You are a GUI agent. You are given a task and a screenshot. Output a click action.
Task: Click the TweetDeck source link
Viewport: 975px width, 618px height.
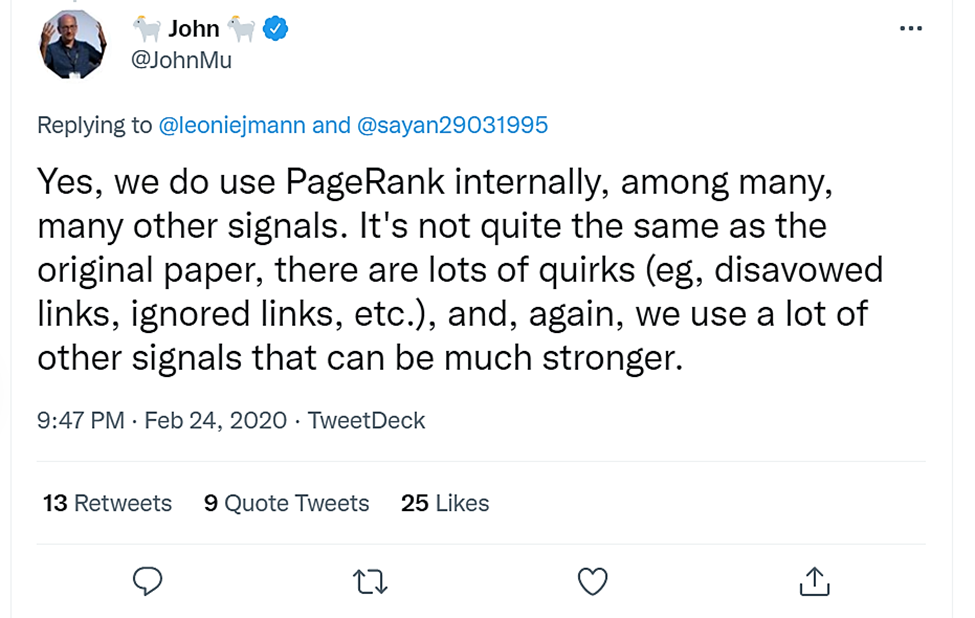tap(366, 420)
